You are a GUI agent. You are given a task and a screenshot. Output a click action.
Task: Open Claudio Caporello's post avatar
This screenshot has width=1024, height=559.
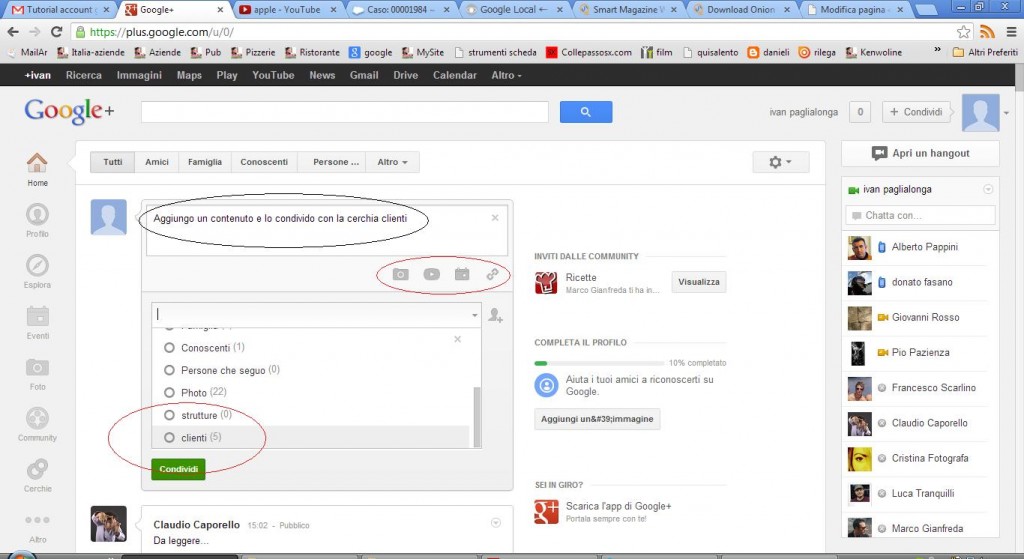tap(108, 524)
